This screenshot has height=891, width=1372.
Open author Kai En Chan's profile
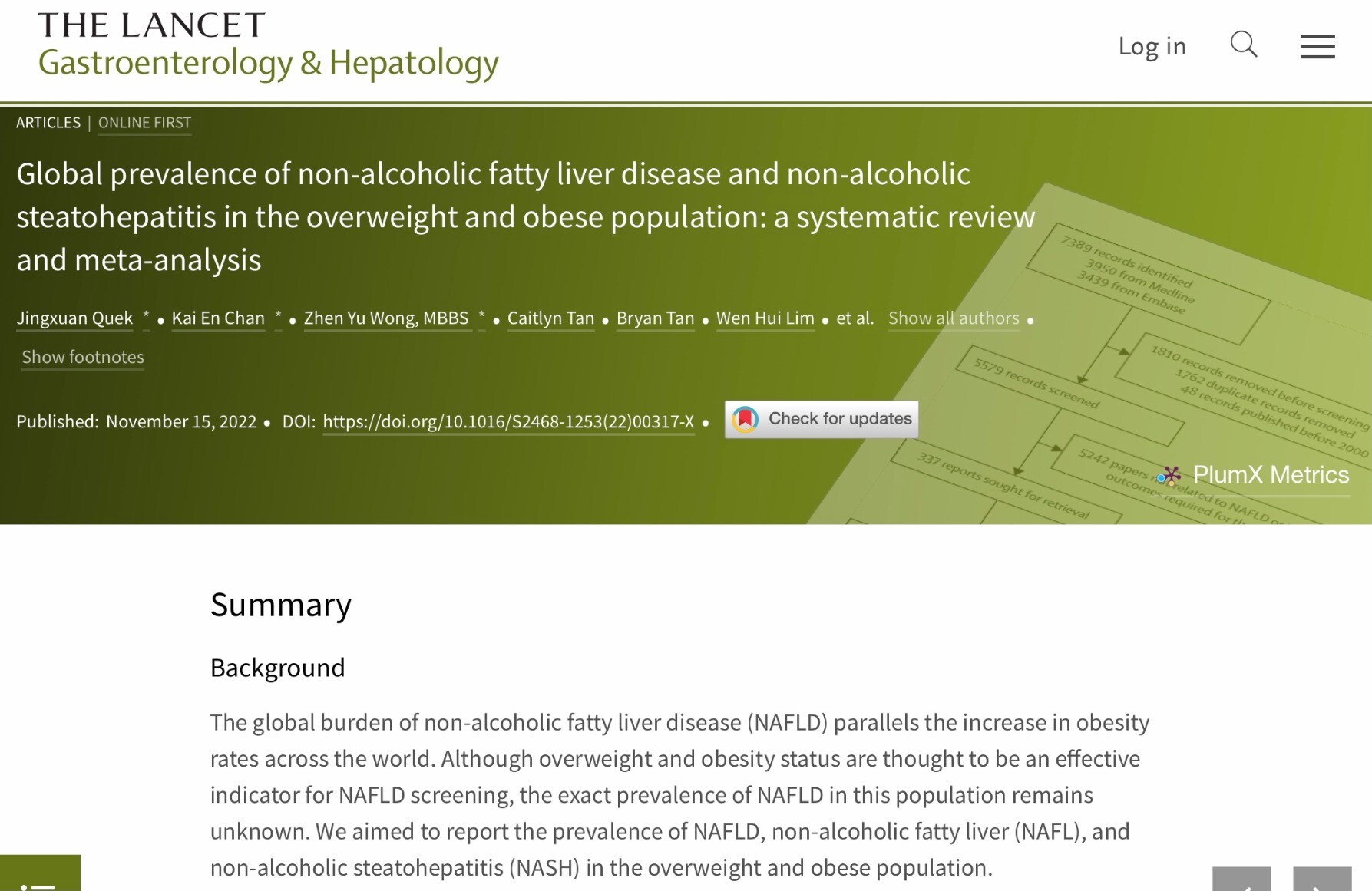[218, 318]
